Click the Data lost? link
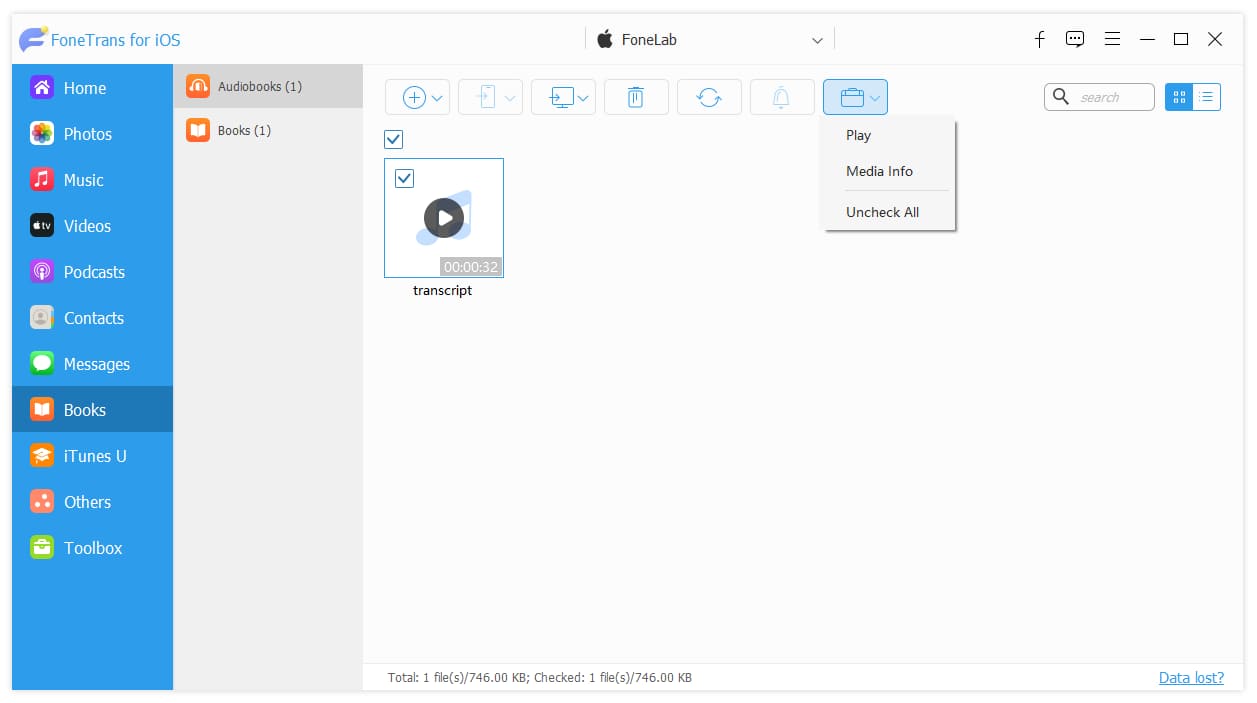Viewport: 1257px width, 703px height. tap(1191, 677)
